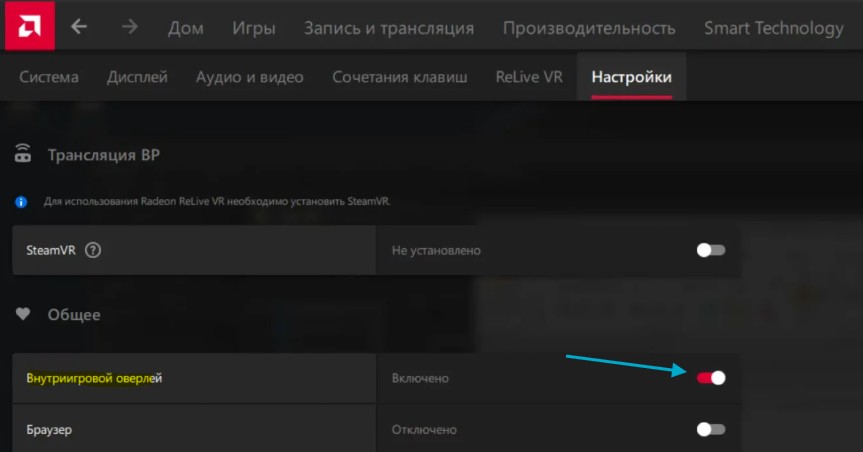Disable the Внутриигровой оверлей switch
This screenshot has width=863, height=452.
(710, 378)
